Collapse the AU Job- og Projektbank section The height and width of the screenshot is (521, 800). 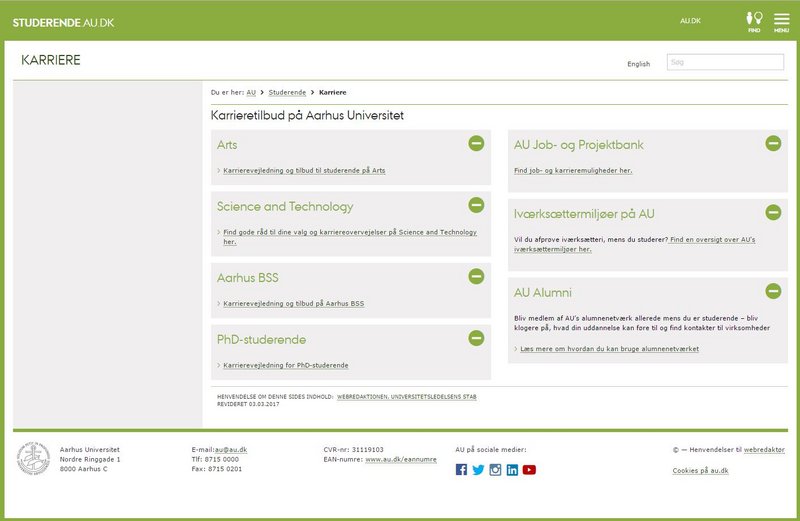pyautogui.click(x=773, y=143)
